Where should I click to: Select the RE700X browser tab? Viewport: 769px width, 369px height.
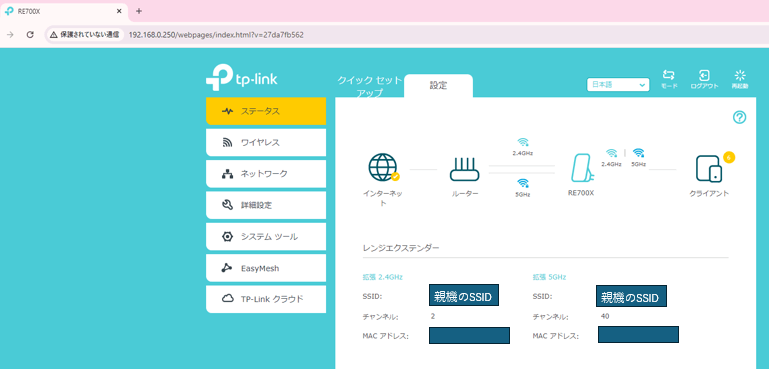64,11
